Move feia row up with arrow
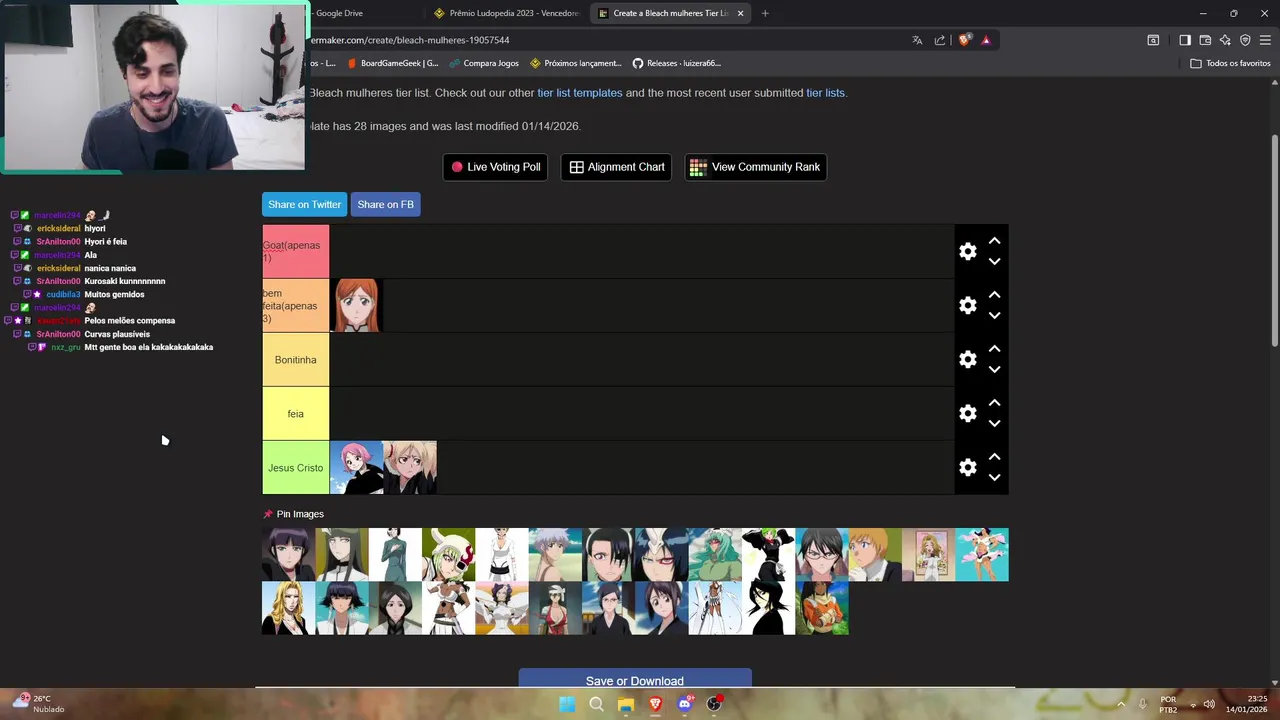The height and width of the screenshot is (720, 1280). click(994, 403)
